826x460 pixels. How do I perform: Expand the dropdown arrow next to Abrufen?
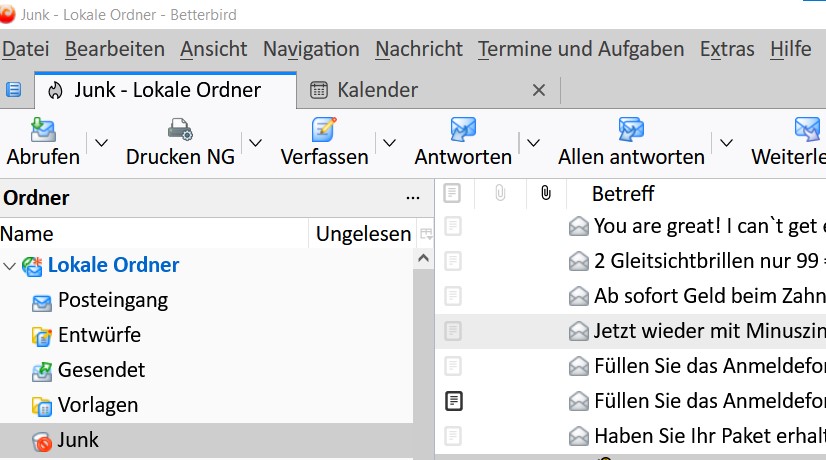(101, 143)
